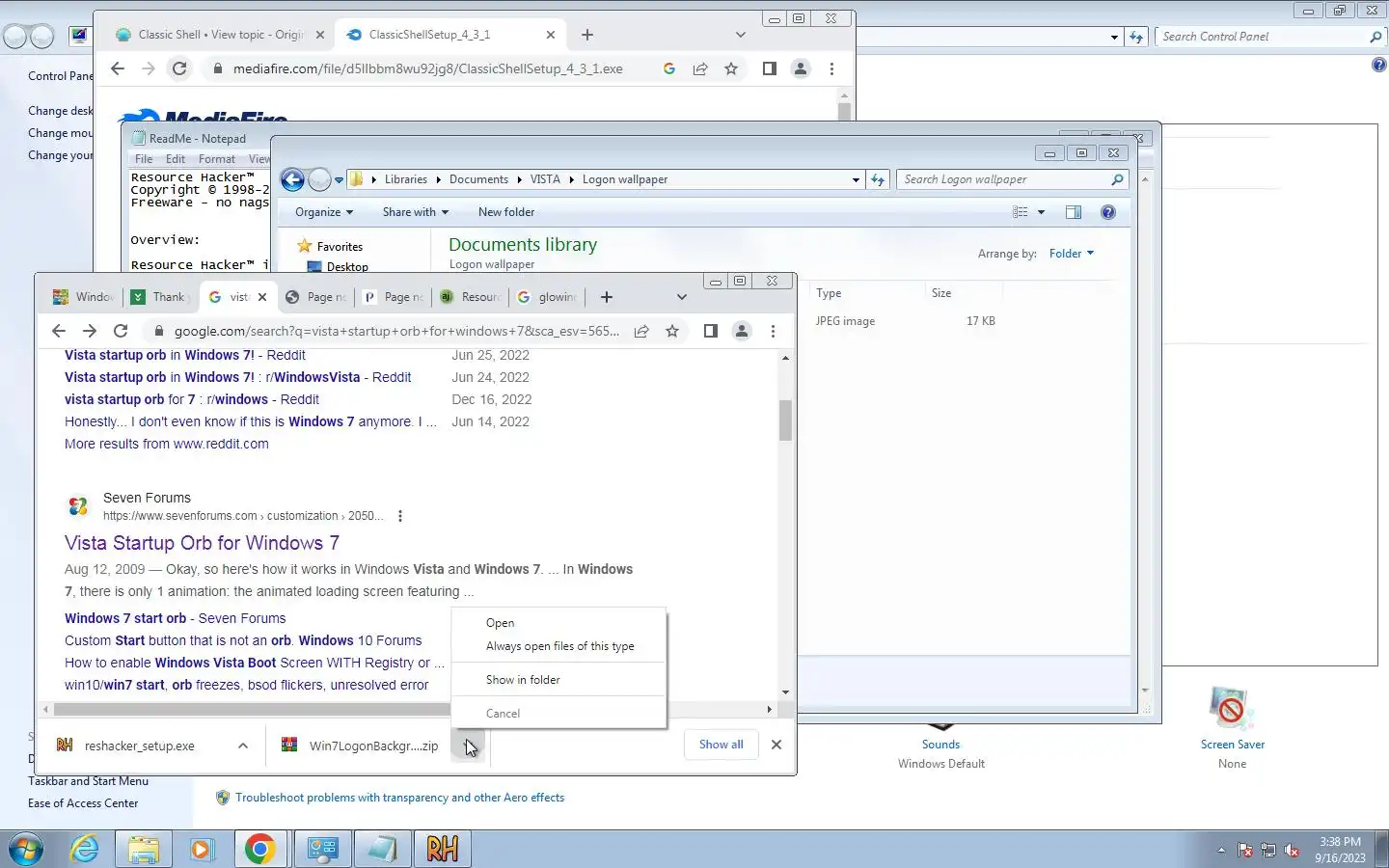
Task: Add new tab in MediaFire Chrome window
Action: (x=587, y=35)
